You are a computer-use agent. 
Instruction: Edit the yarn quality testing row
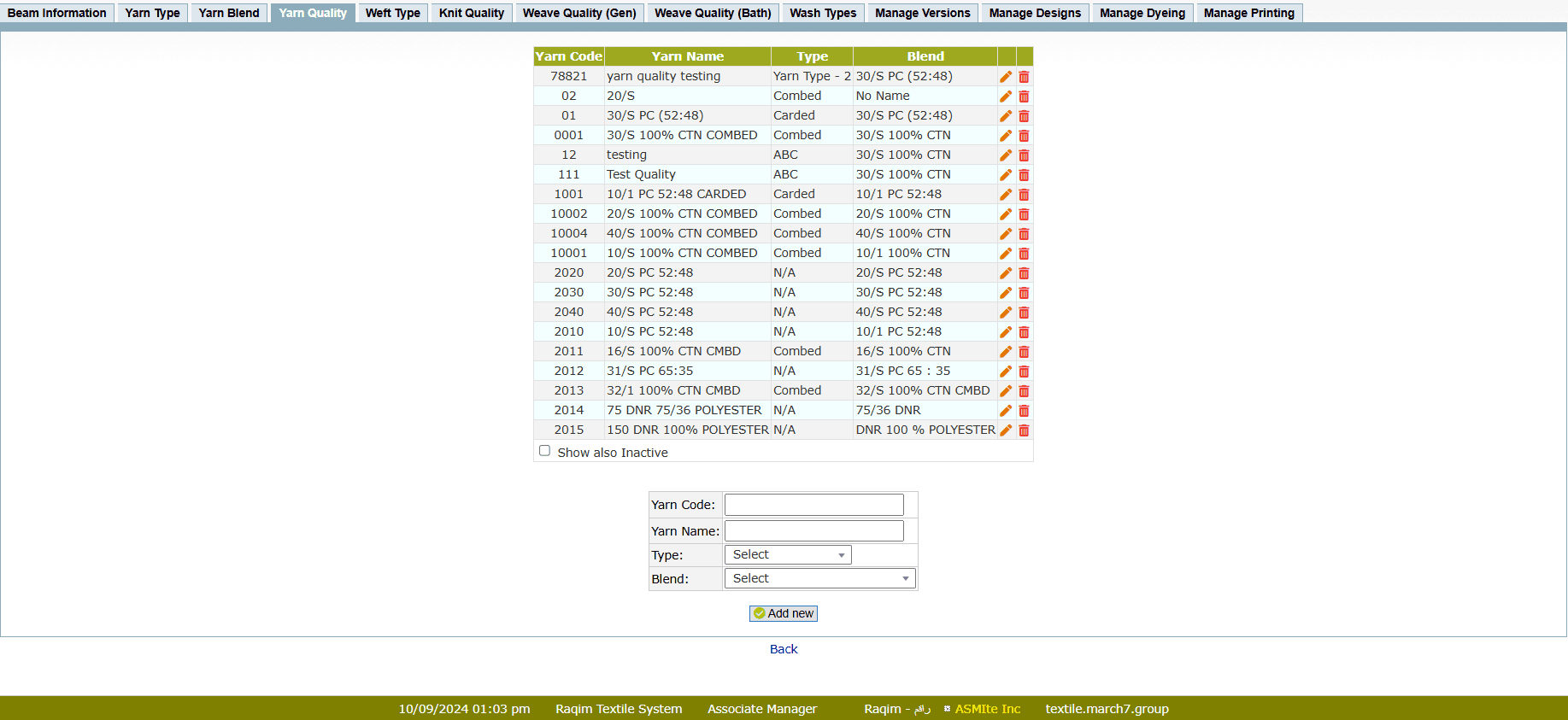[1006, 77]
